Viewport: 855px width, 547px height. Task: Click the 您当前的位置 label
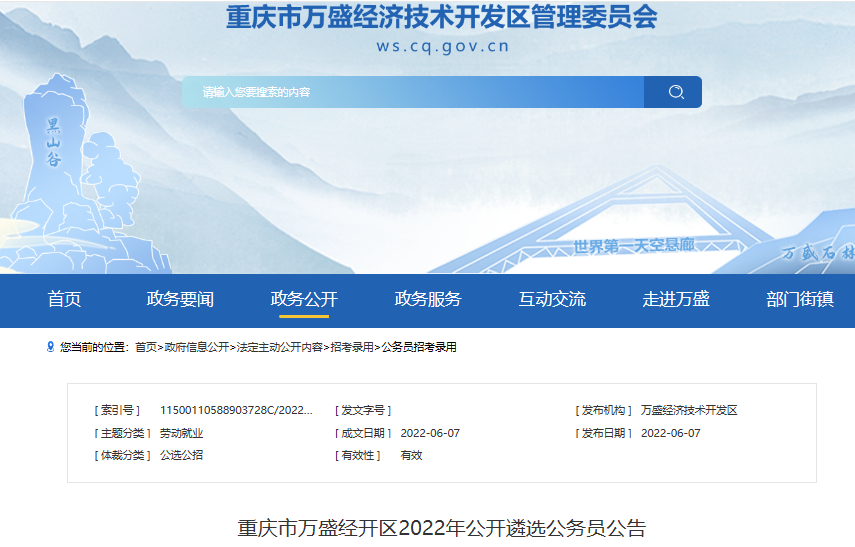[x=93, y=347]
